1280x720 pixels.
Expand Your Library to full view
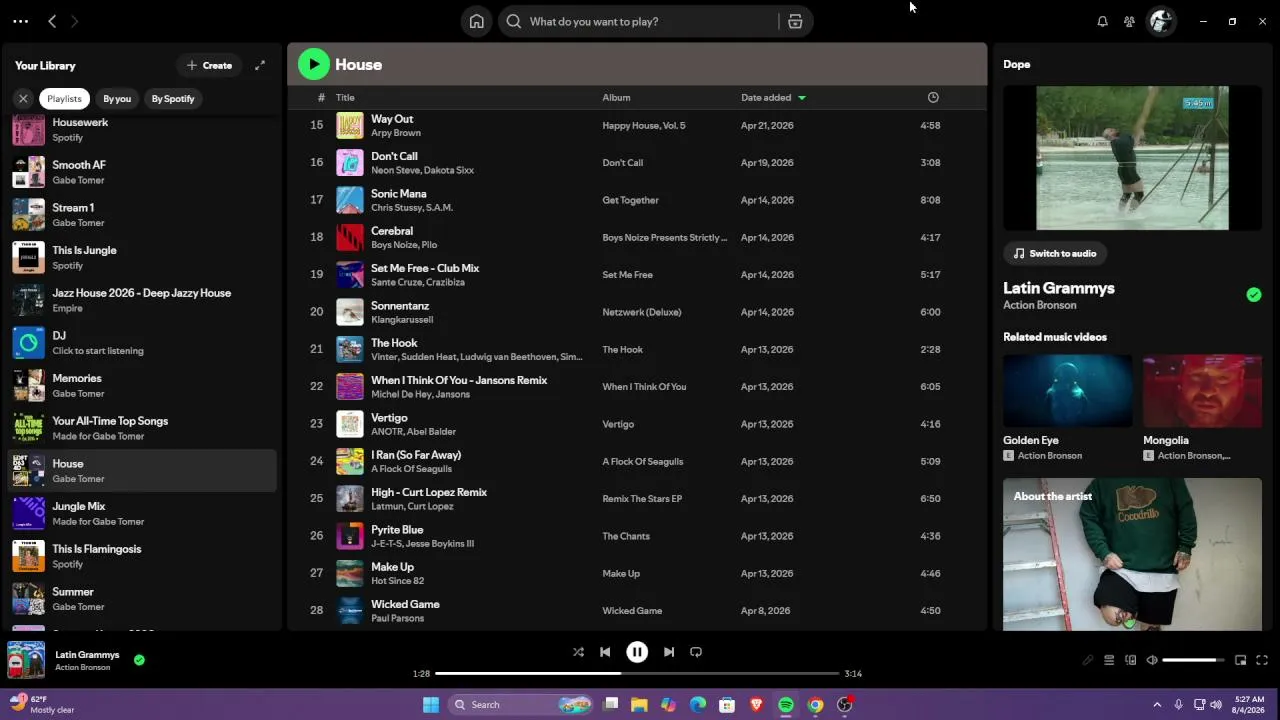[260, 65]
